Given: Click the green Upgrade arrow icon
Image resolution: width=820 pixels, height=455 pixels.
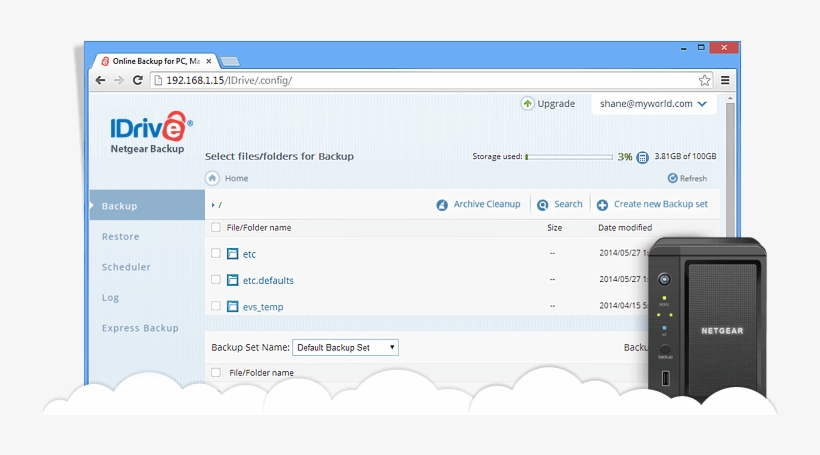Looking at the screenshot, I should point(527,104).
